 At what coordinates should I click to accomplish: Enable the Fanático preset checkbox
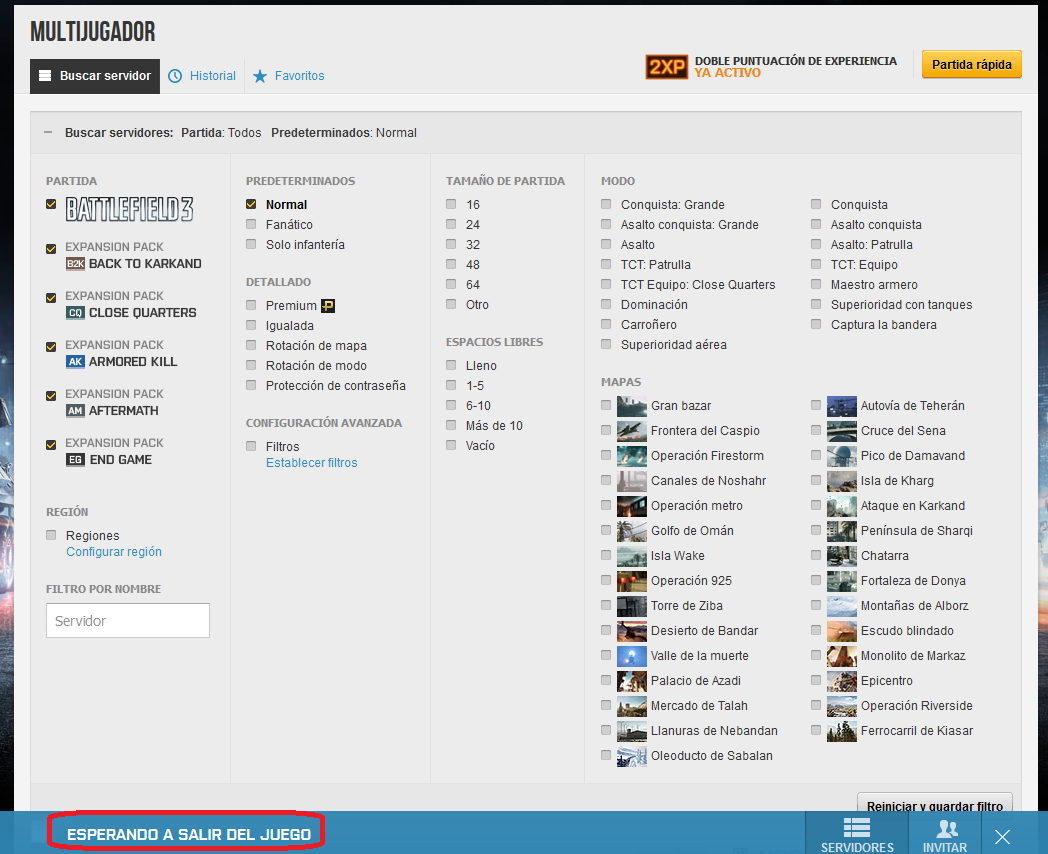coord(251,225)
